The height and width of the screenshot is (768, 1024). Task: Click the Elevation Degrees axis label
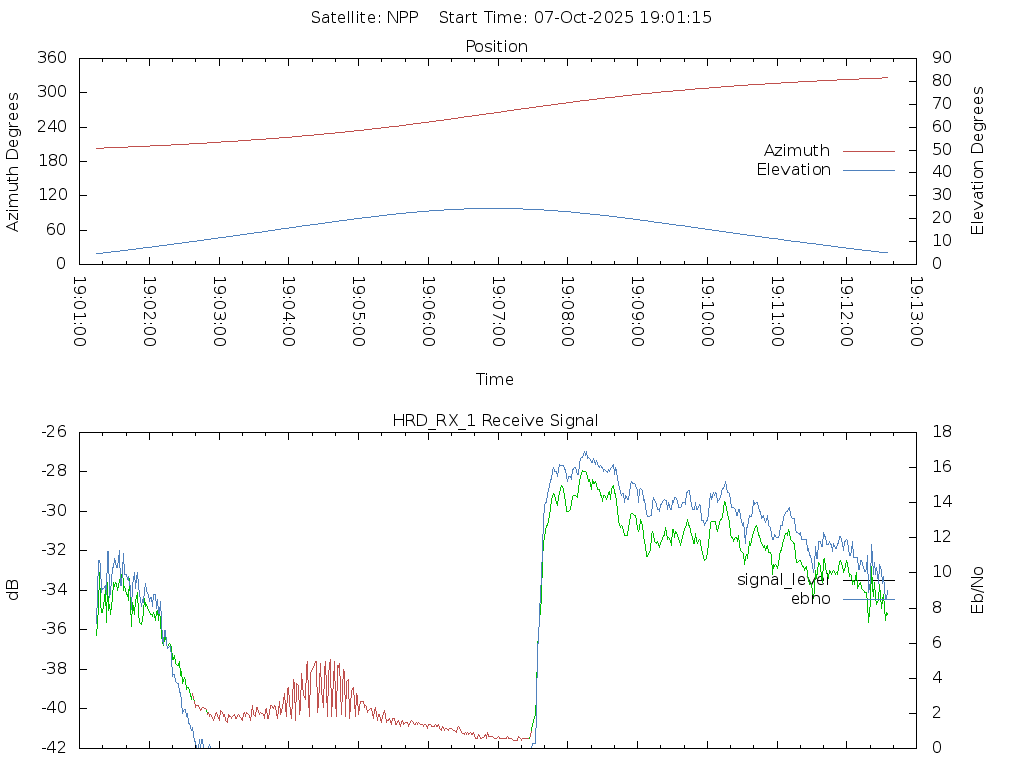[978, 161]
